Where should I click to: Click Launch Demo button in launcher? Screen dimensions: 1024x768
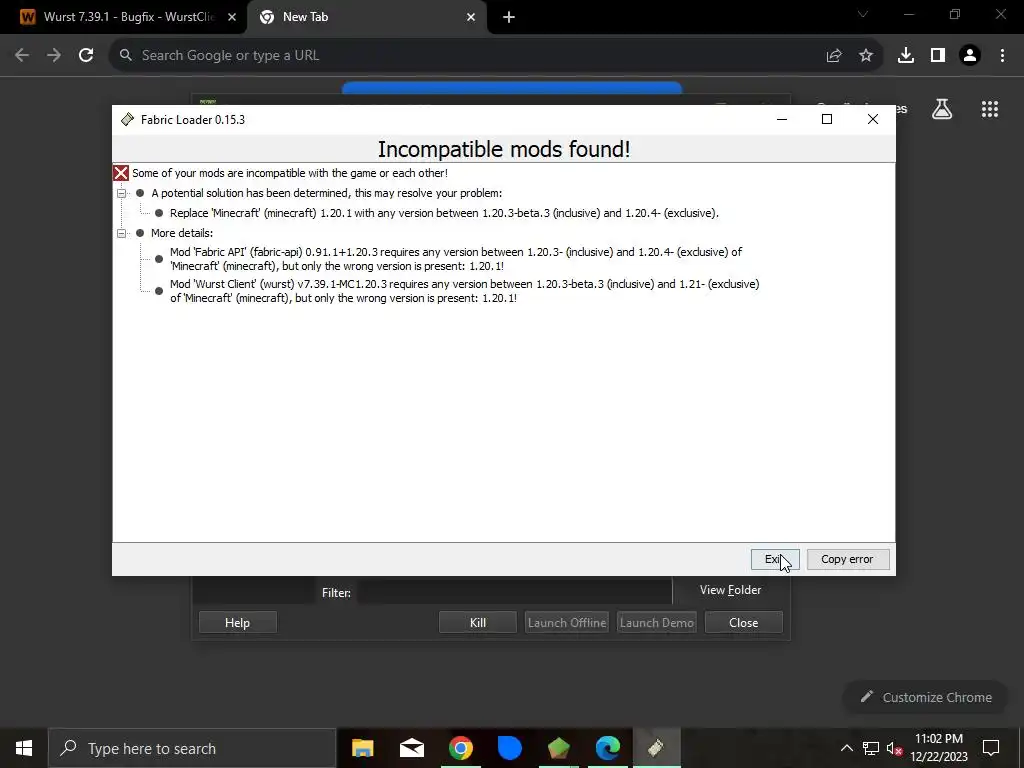[x=656, y=622]
